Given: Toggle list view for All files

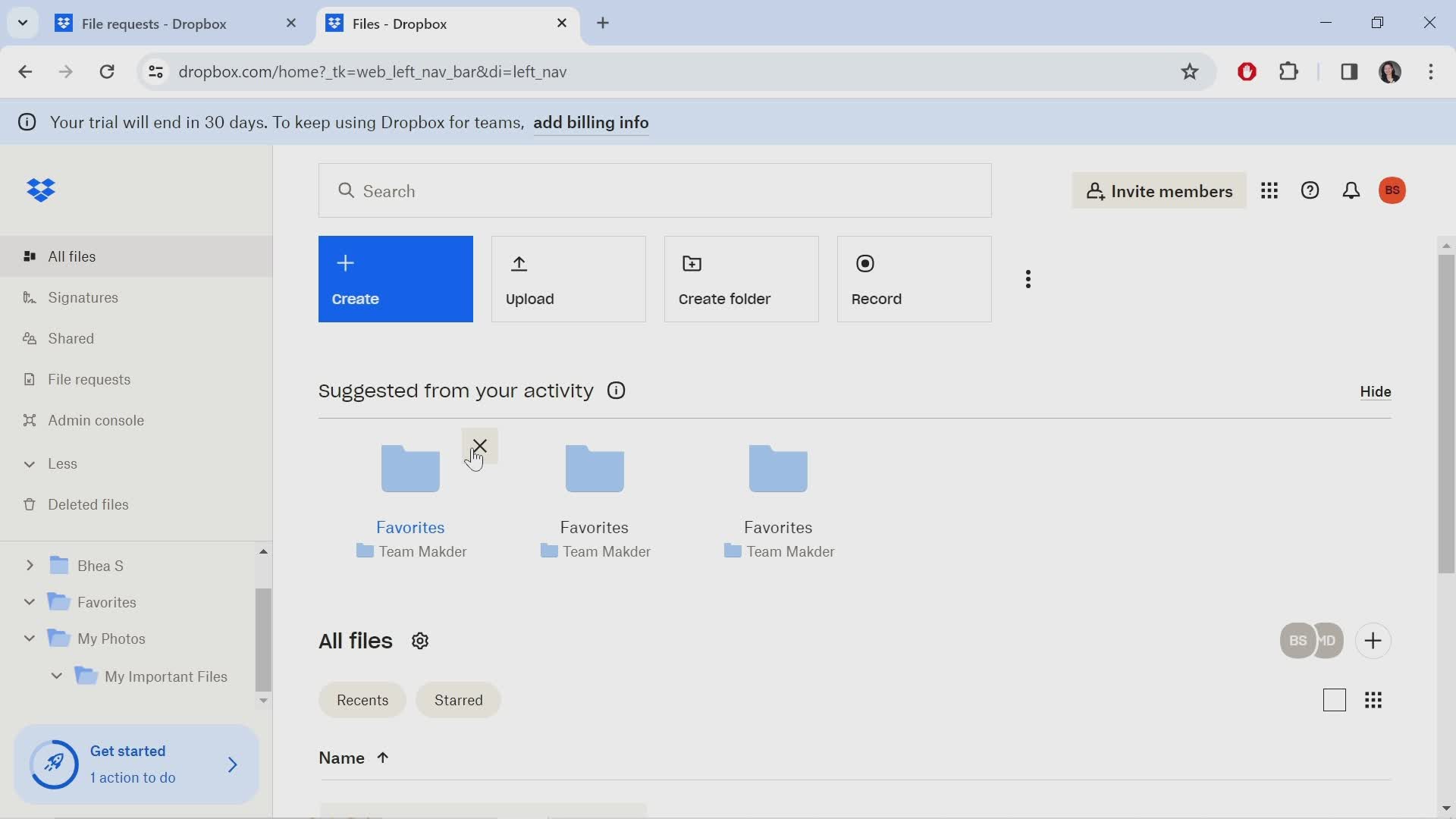Looking at the screenshot, I should pos(1334,699).
